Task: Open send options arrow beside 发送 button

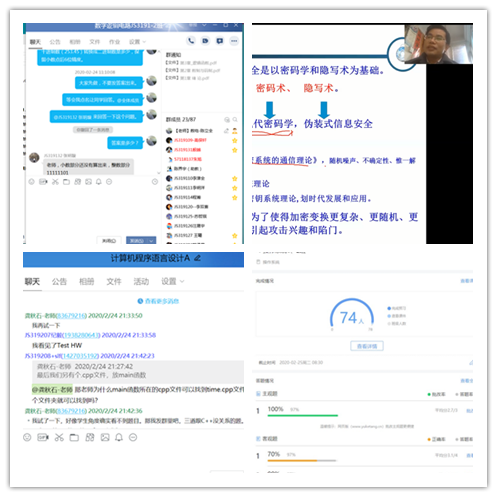Action: (x=151, y=240)
